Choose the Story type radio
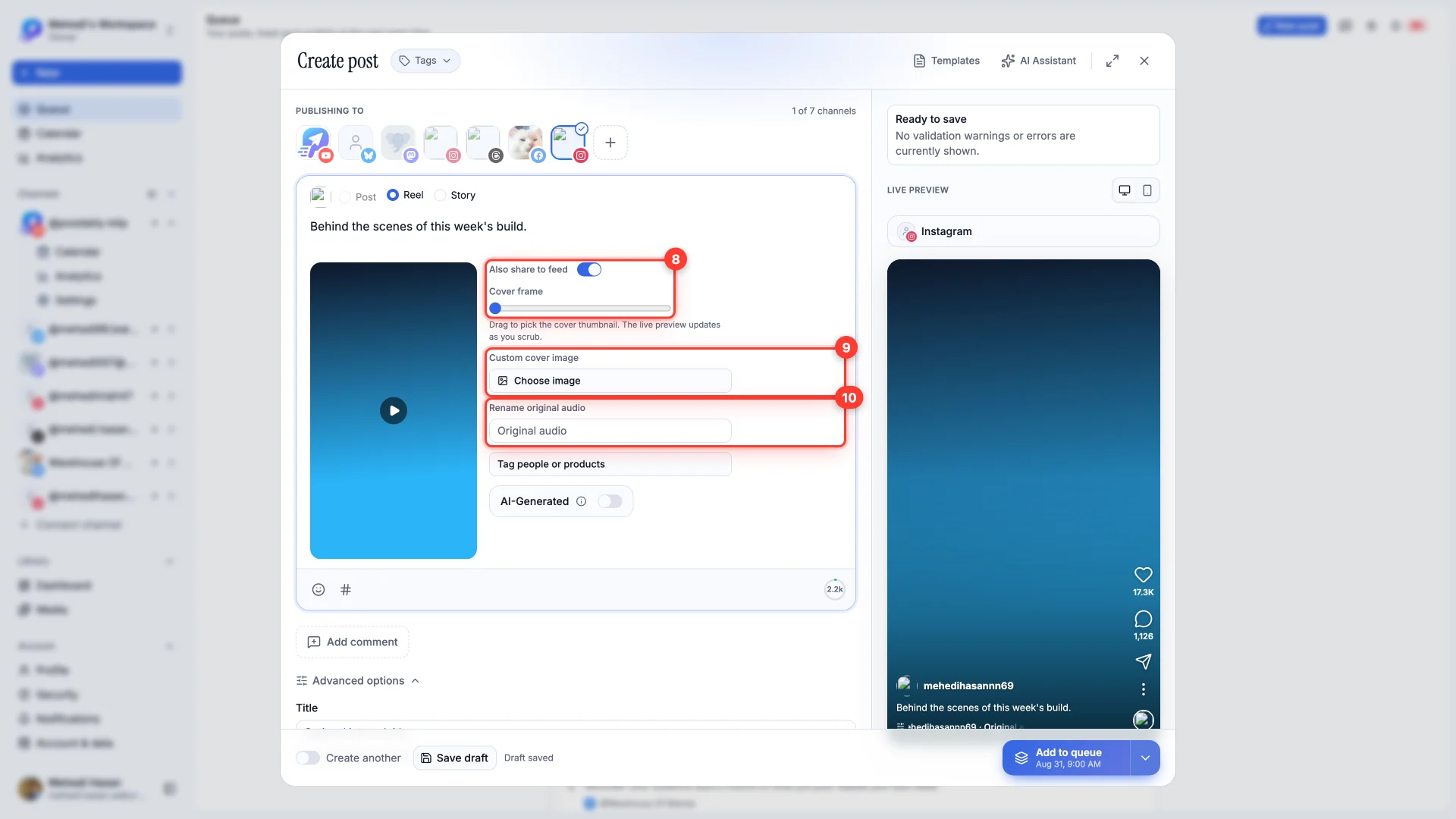1456x819 pixels. [x=440, y=195]
